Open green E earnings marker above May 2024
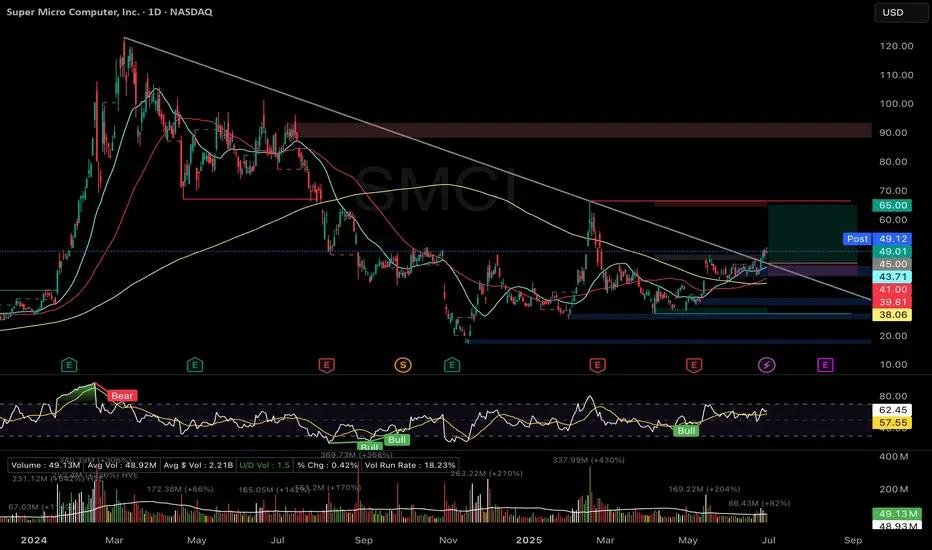The image size is (932, 550). click(x=195, y=364)
